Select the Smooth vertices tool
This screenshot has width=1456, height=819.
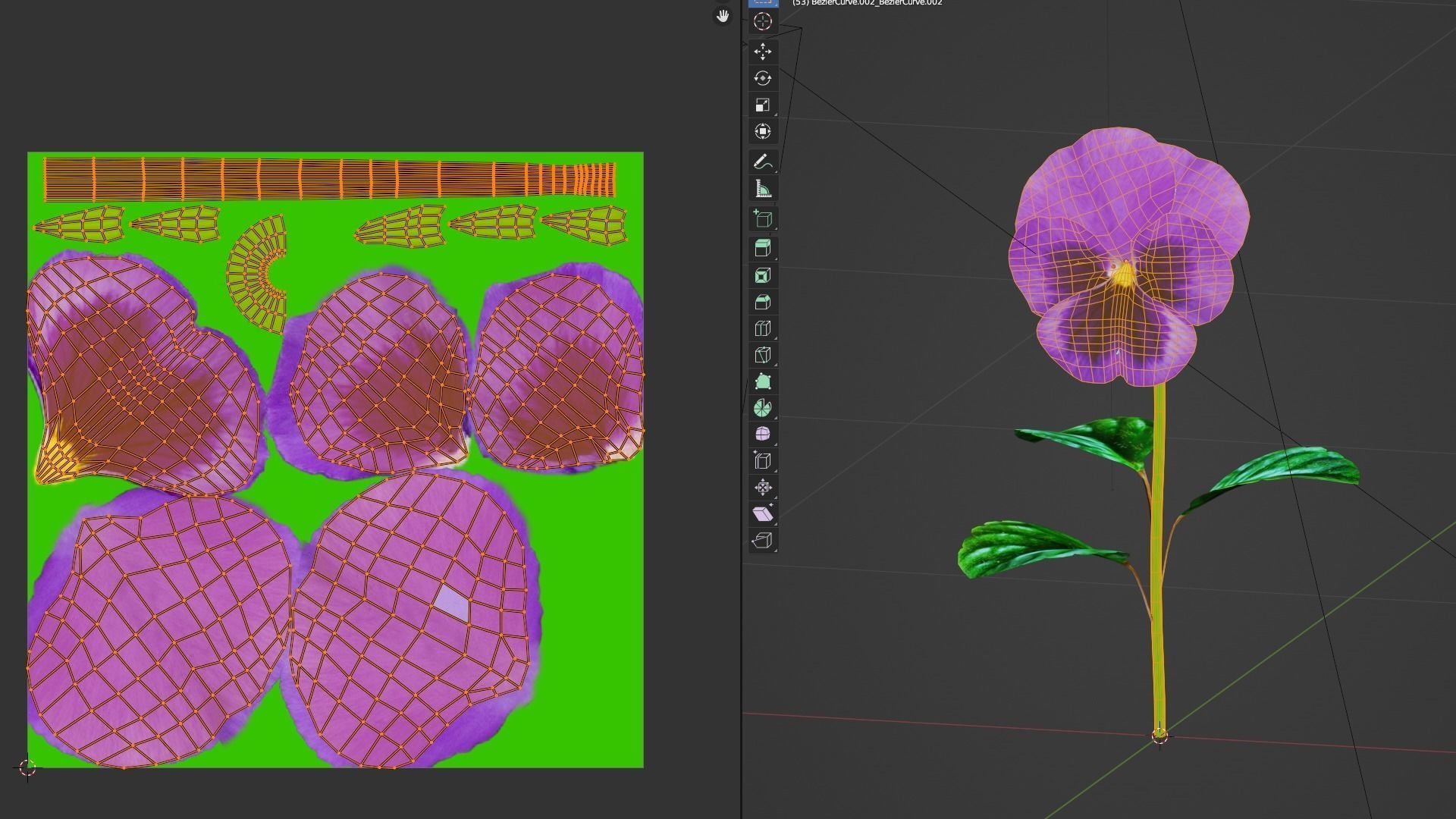point(763,434)
